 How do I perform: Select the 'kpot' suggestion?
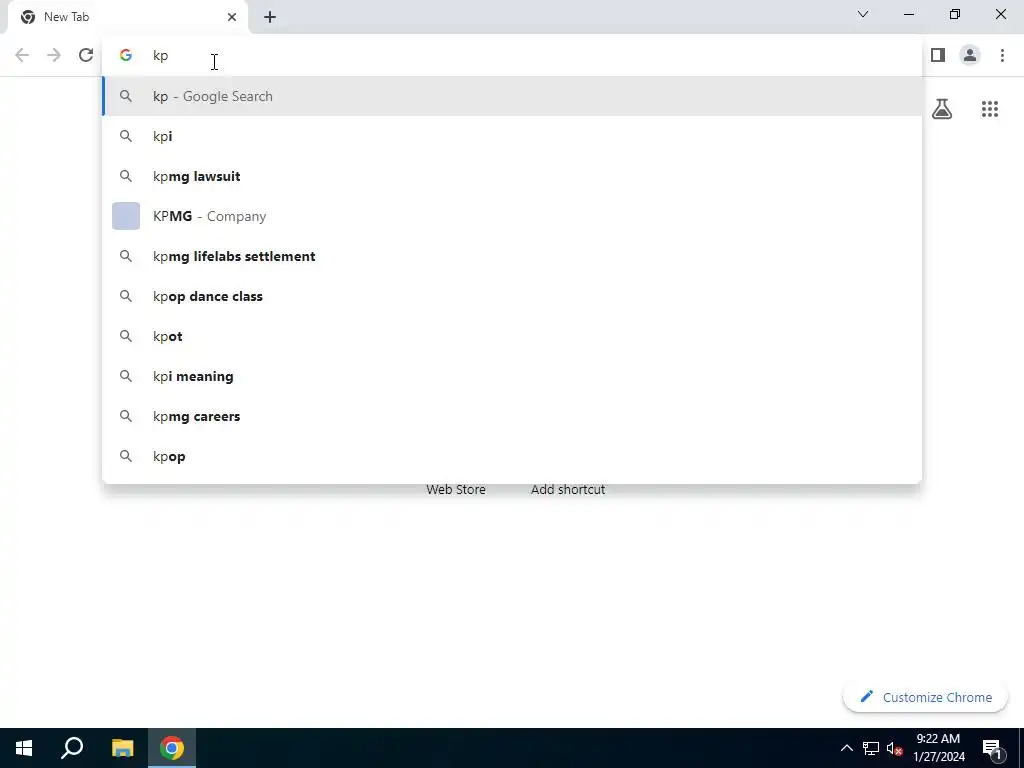(x=512, y=336)
